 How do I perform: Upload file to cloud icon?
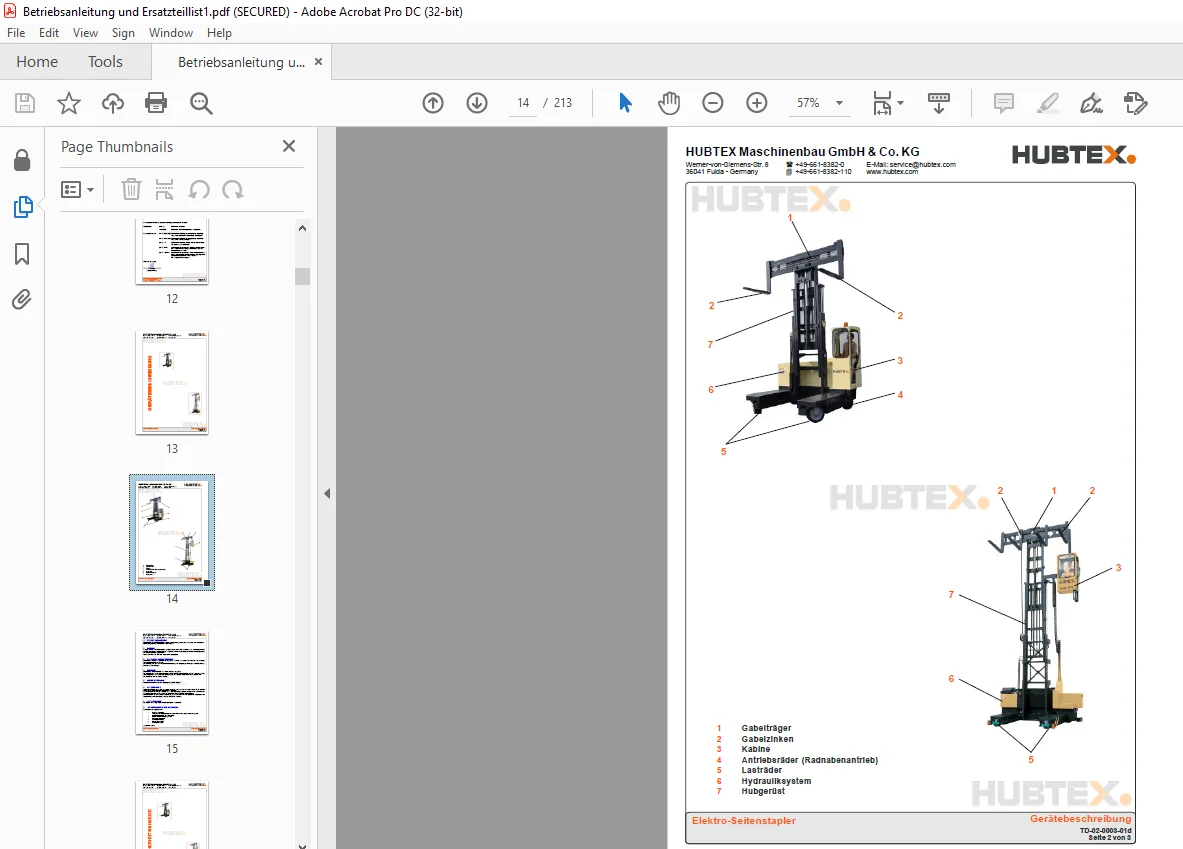click(112, 103)
